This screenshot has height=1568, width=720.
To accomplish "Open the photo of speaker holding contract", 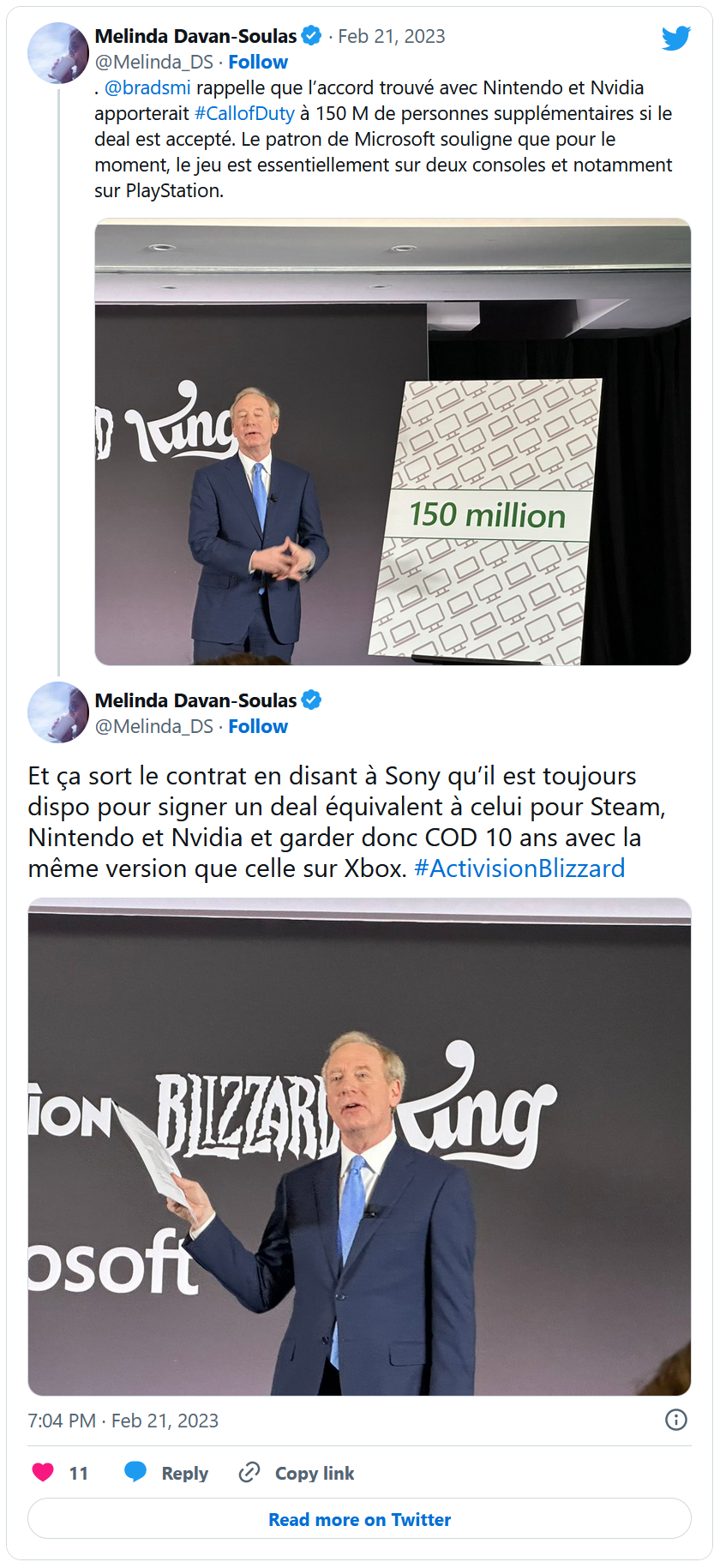I will point(359,1147).
